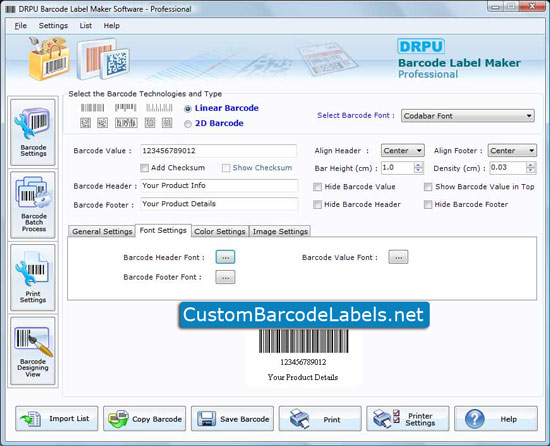
Task: Toggle the Hide Barcode Footer checkbox
Action: pos(428,204)
